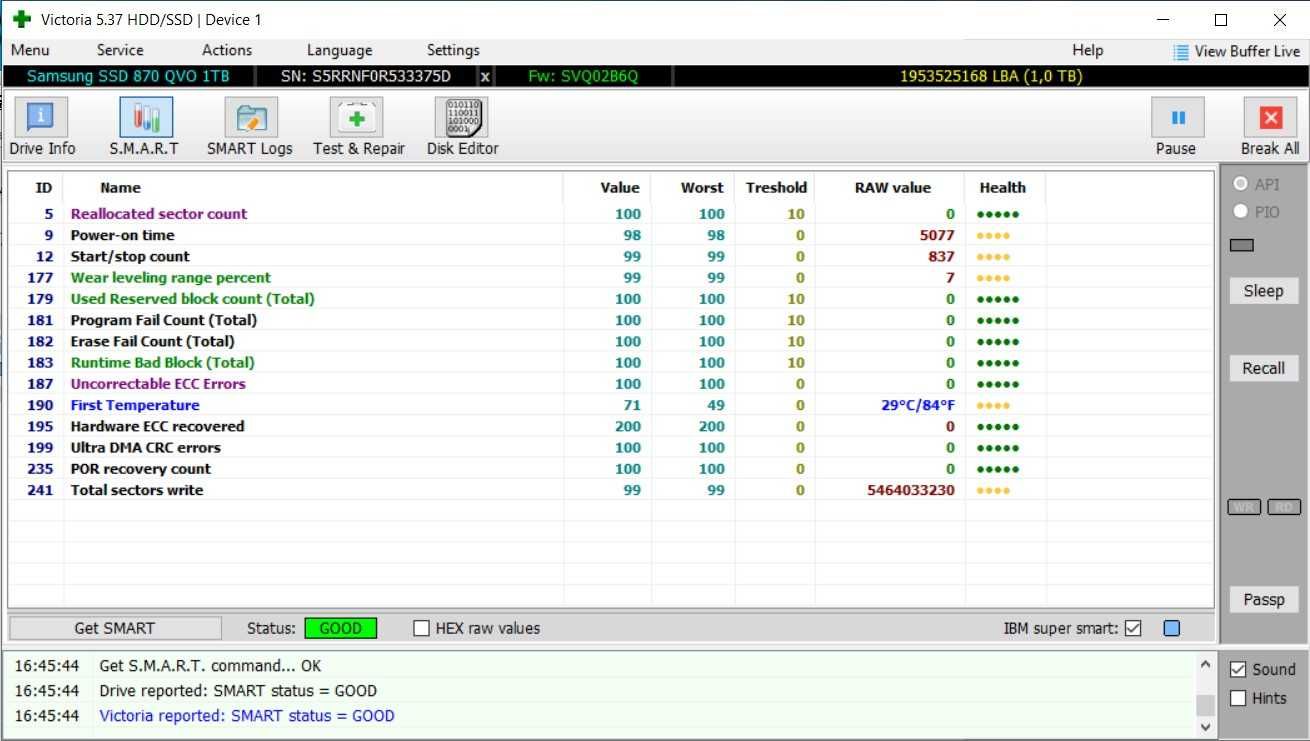
Task: Sort by the ID column header
Action: pos(44,188)
